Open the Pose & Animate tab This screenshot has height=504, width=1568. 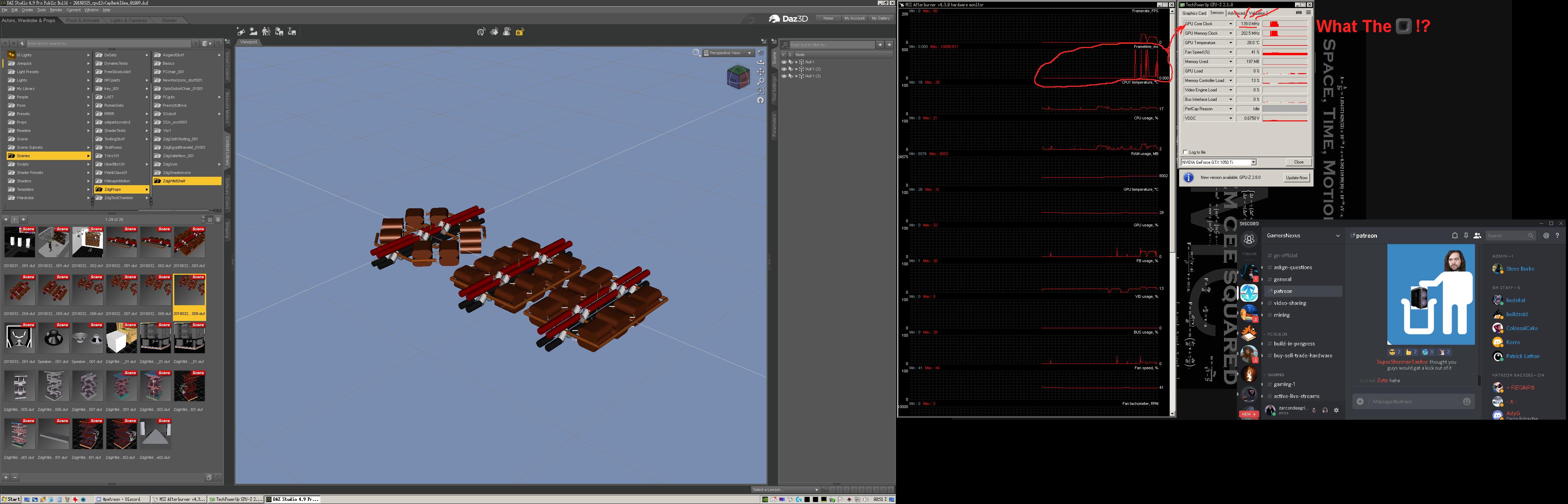tap(83, 21)
